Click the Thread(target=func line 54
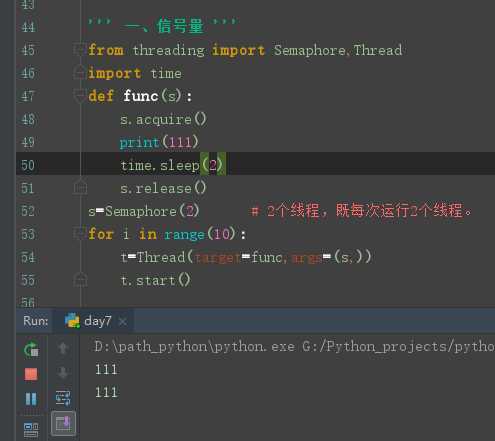Image resolution: width=495 pixels, height=441 pixels. pos(246,257)
